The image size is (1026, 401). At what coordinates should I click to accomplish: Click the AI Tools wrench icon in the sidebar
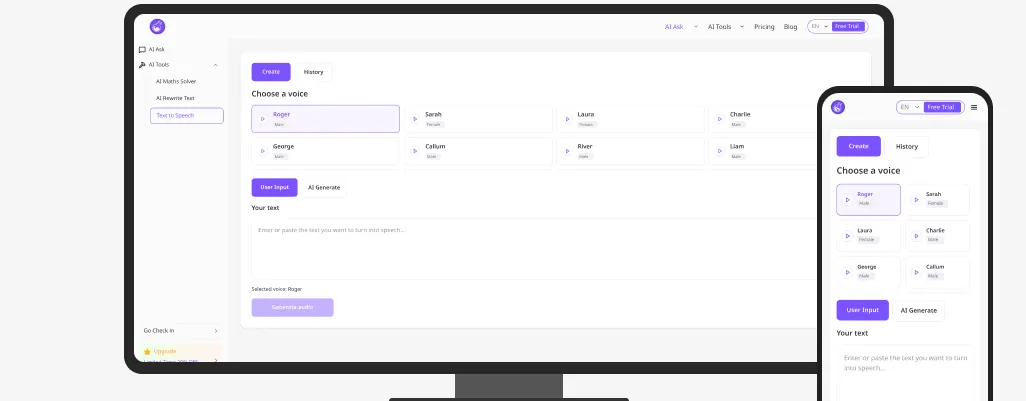click(142, 65)
